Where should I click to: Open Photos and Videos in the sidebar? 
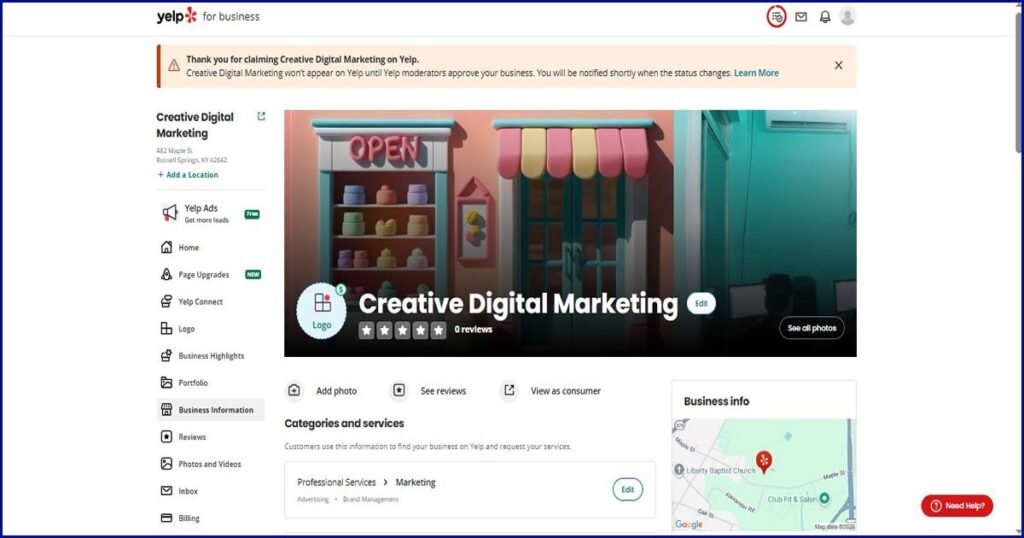click(x=210, y=464)
